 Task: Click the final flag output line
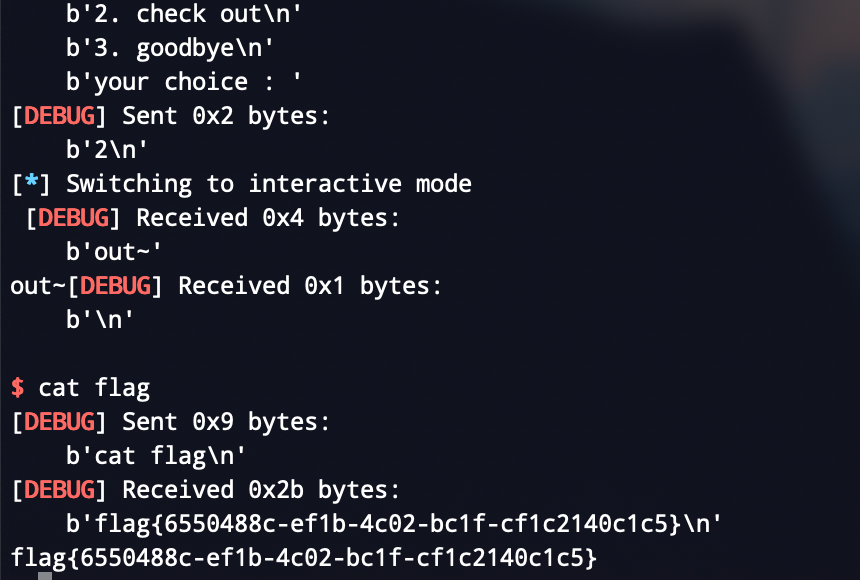pyautogui.click(x=304, y=558)
